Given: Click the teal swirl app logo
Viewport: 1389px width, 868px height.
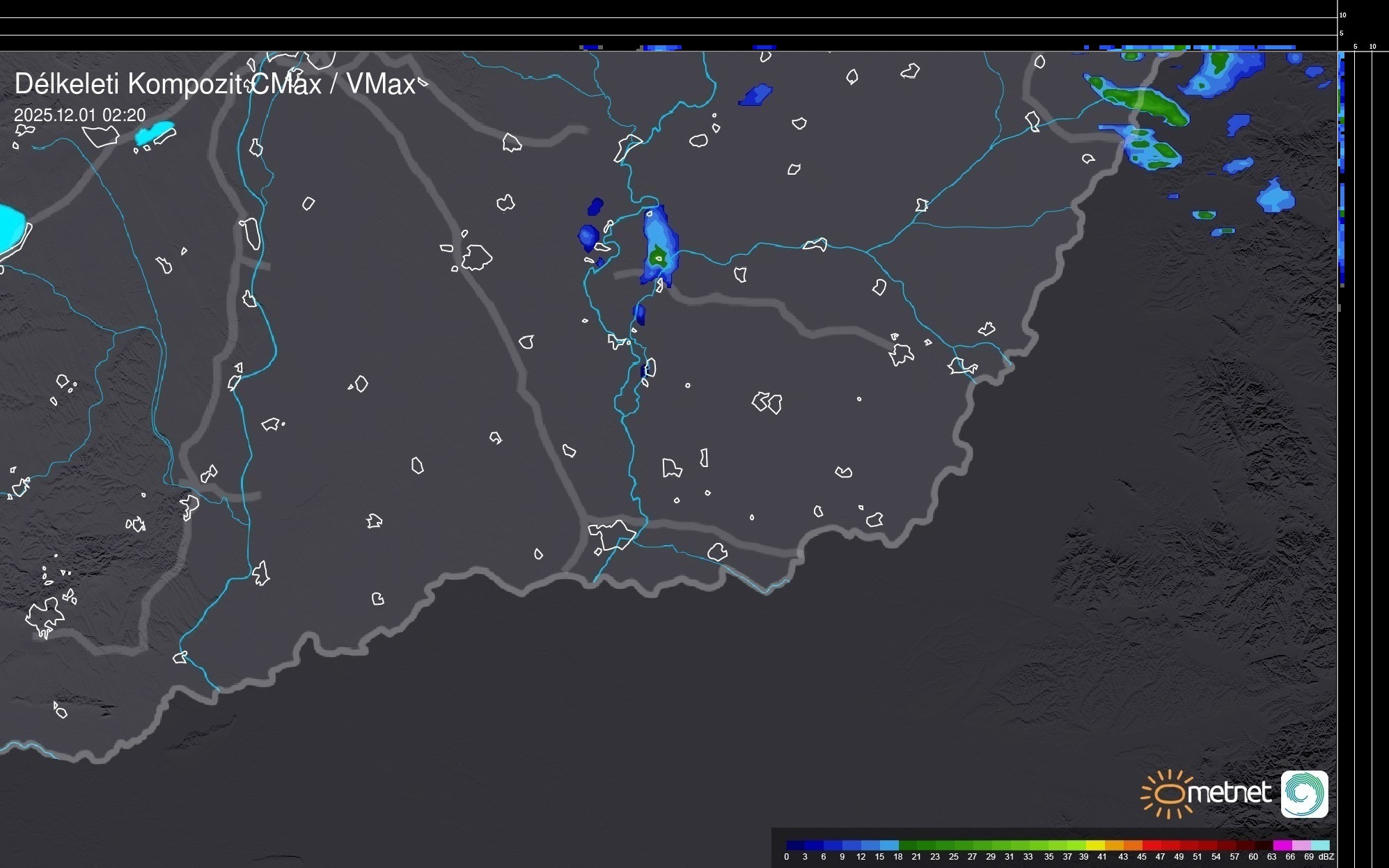Looking at the screenshot, I should (1304, 794).
